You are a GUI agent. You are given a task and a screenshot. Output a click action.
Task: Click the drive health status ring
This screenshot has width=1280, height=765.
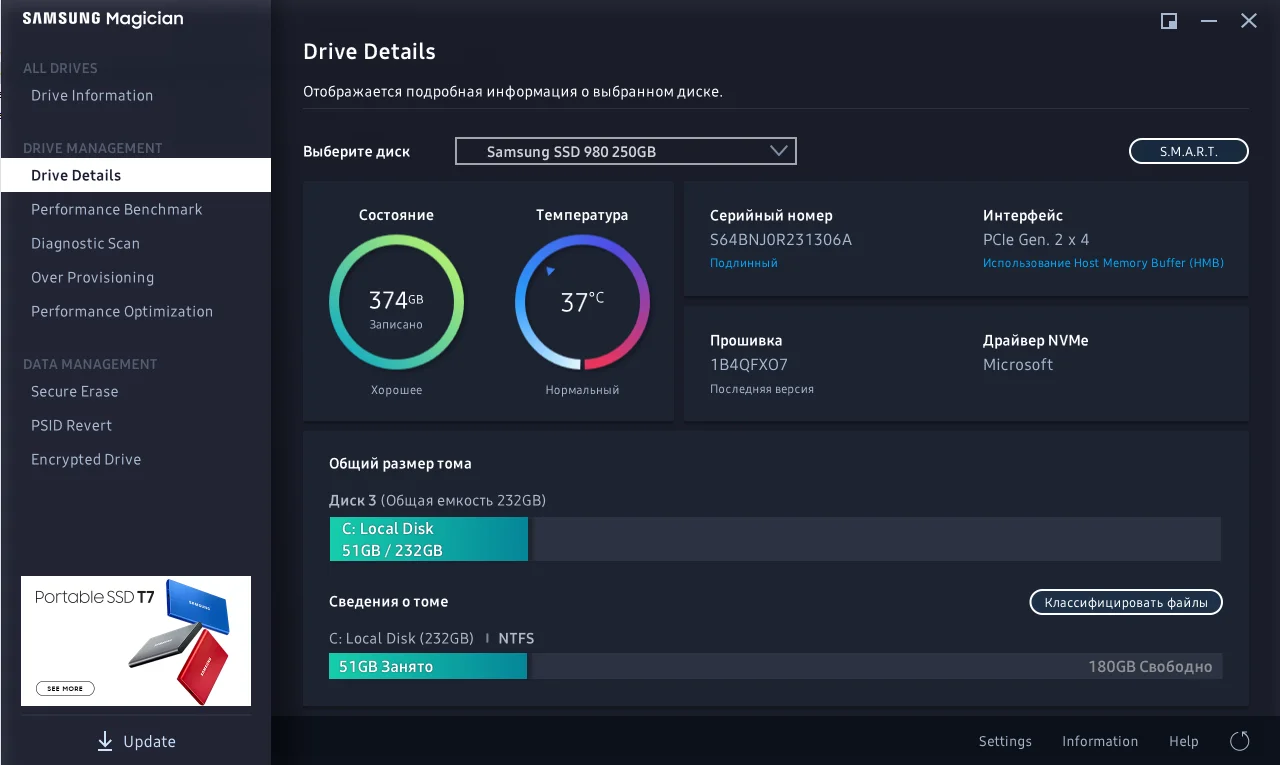pos(396,302)
